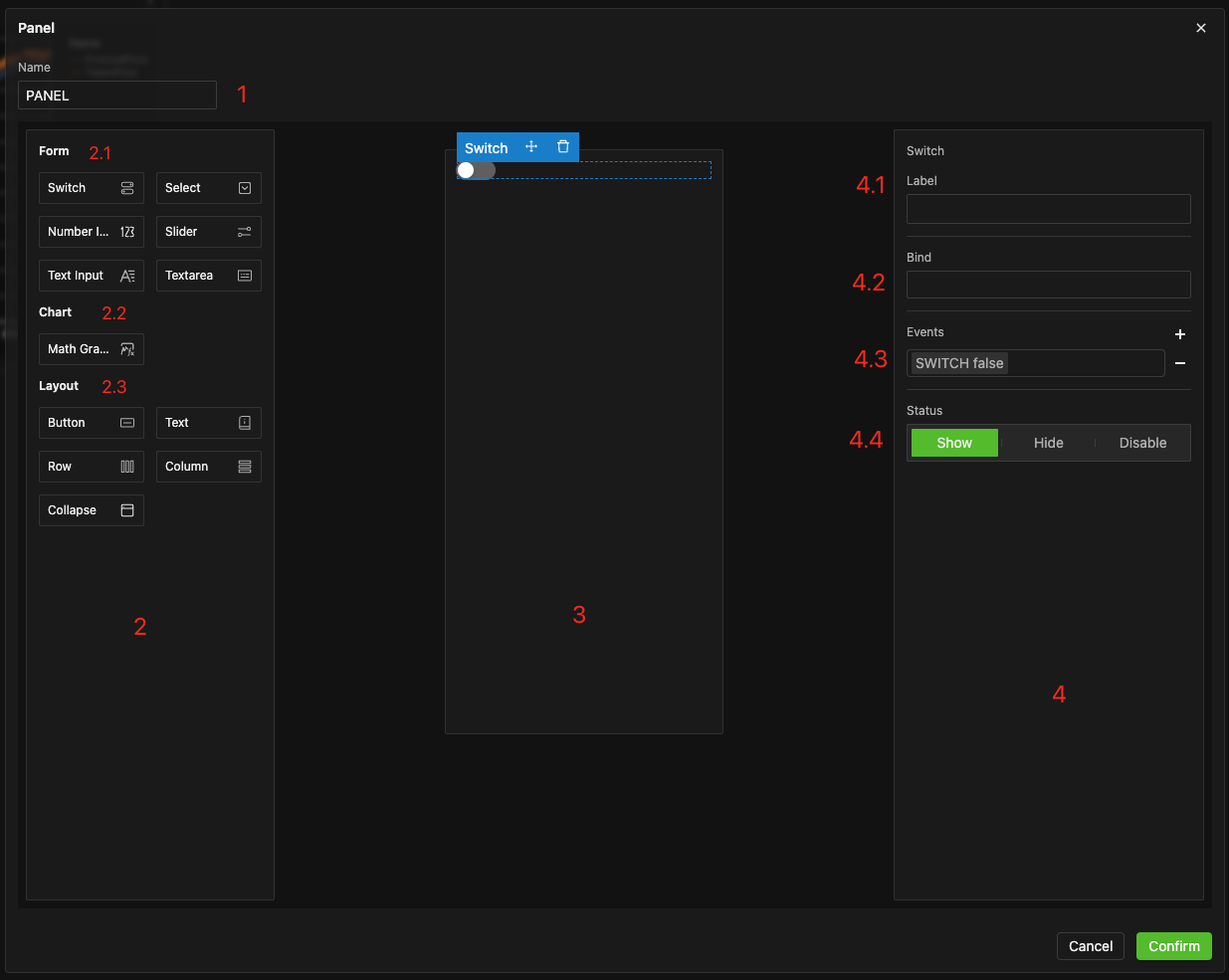
Task: Toggle the switch in the canvas preview
Action: tap(476, 171)
